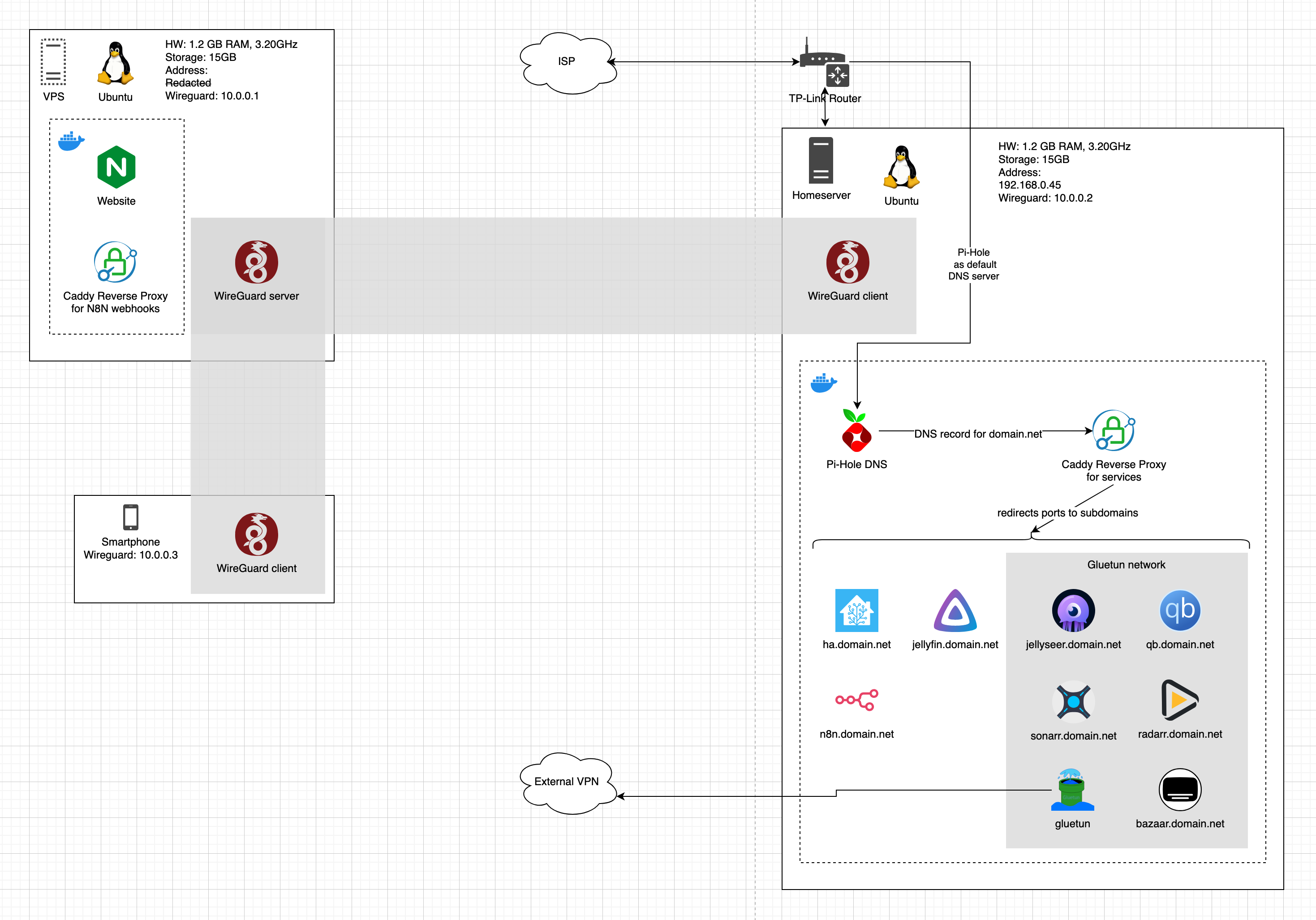Click the 'n8n.domain.net' label
The height and width of the screenshot is (920, 1316).
tap(856, 734)
